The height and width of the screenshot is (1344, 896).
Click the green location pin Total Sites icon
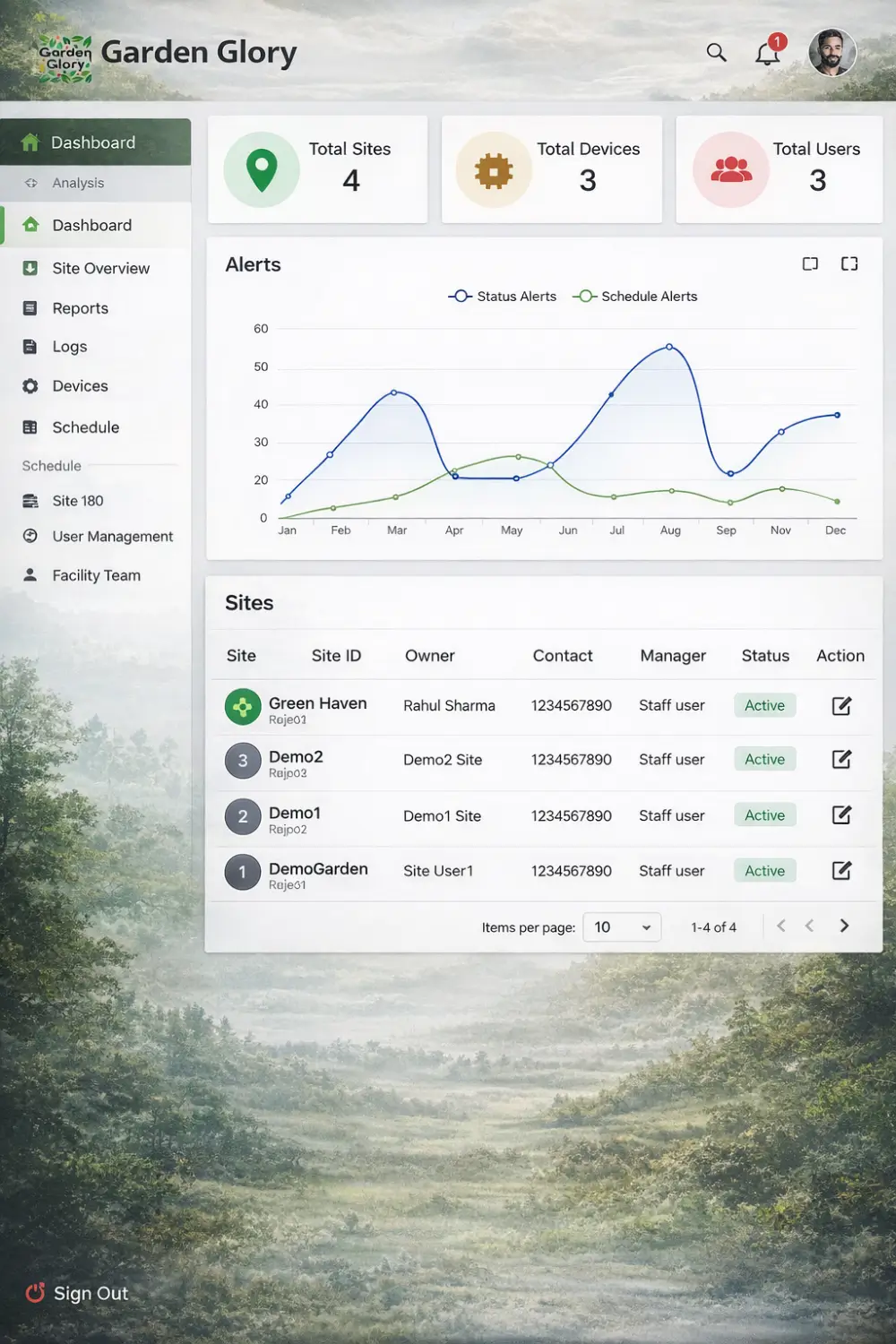262,169
